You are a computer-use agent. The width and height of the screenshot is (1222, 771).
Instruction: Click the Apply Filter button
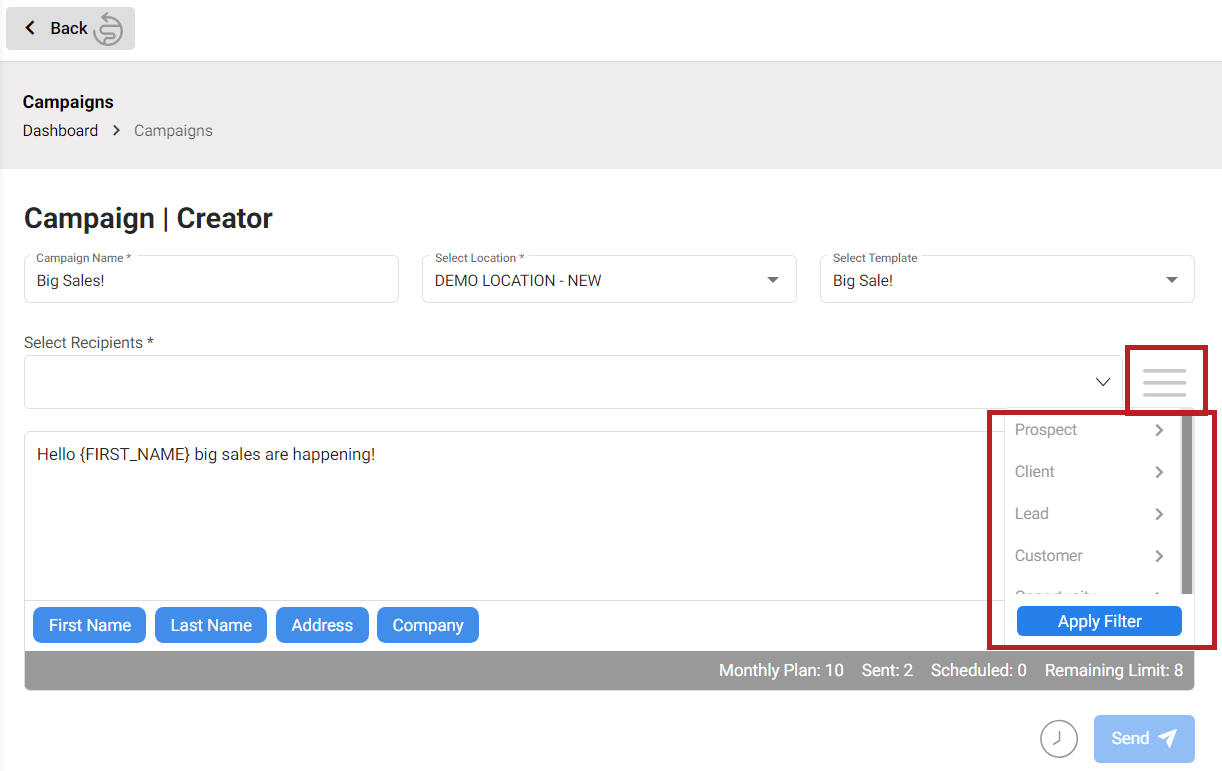(1098, 620)
